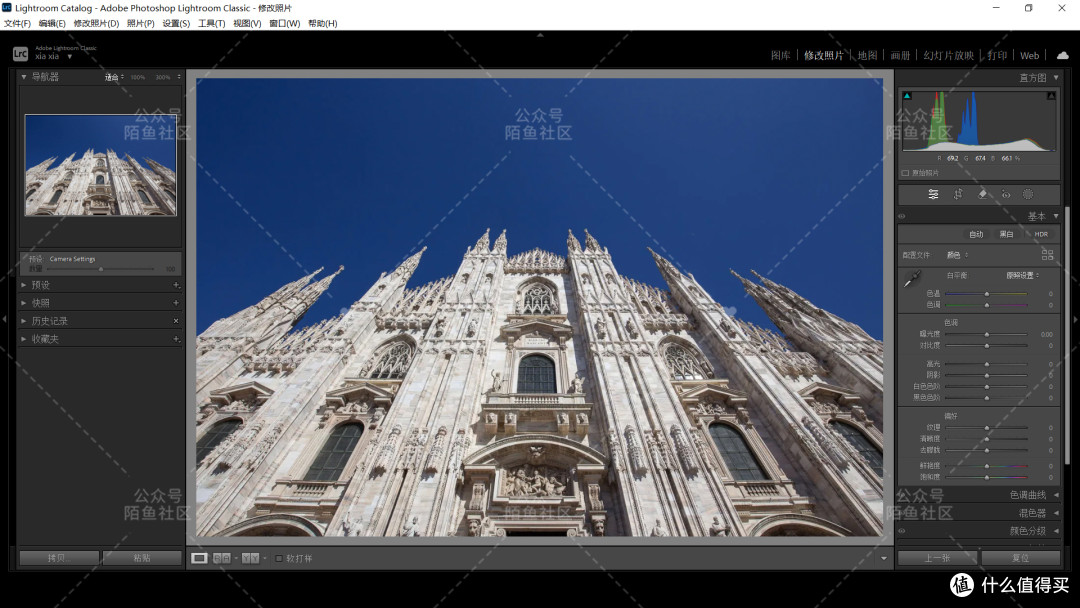Image resolution: width=1080 pixels, height=608 pixels.
Task: Open toolbar content dropdown arrow
Action: pyautogui.click(x=884, y=558)
